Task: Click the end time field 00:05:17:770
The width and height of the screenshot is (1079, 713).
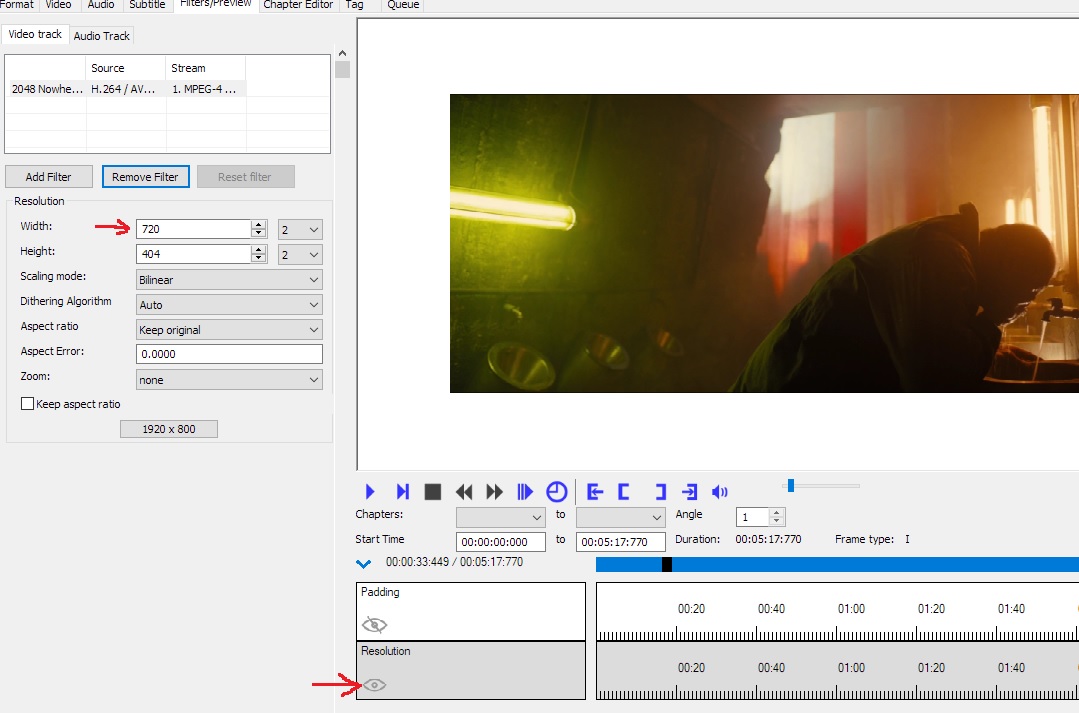Action: 621,542
